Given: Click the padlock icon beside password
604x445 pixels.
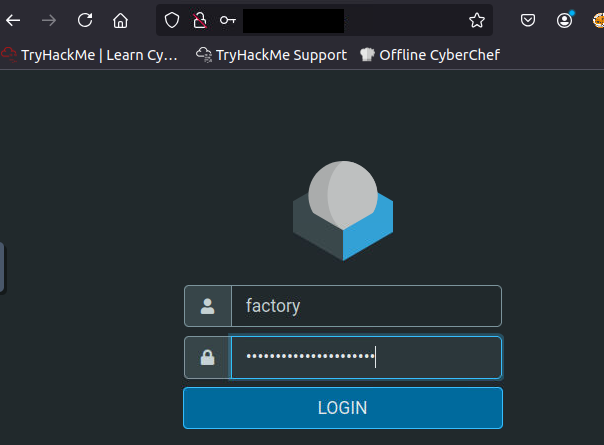Looking at the screenshot, I should coord(207,357).
